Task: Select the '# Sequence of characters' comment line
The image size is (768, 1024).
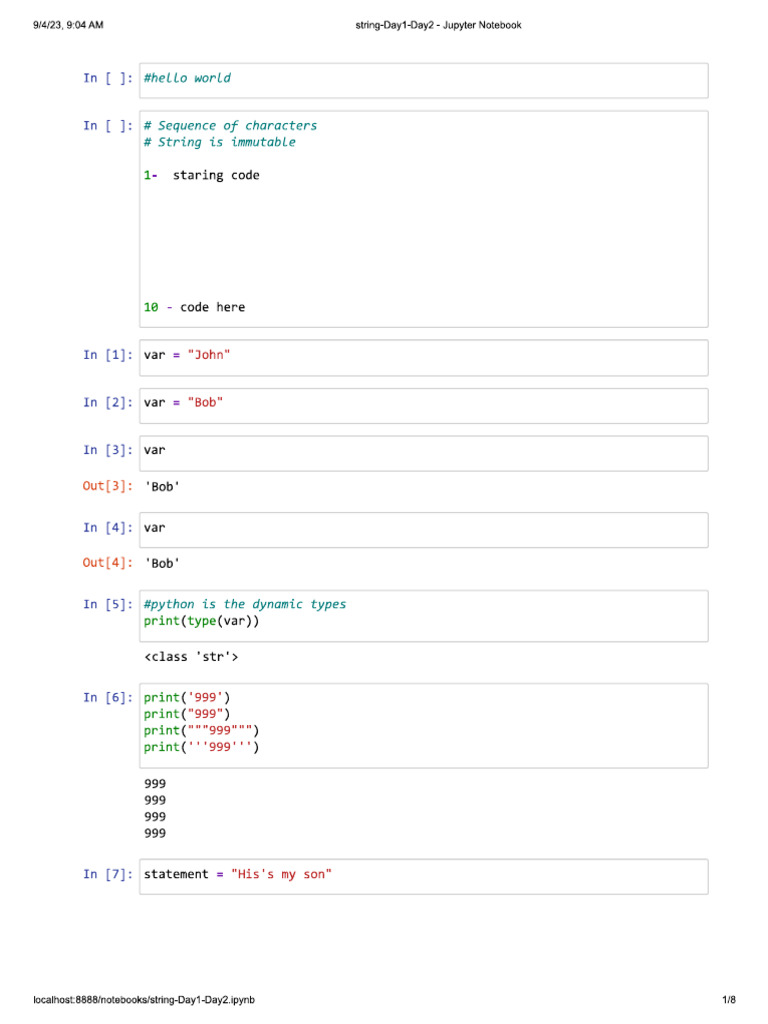Action: coord(230,126)
